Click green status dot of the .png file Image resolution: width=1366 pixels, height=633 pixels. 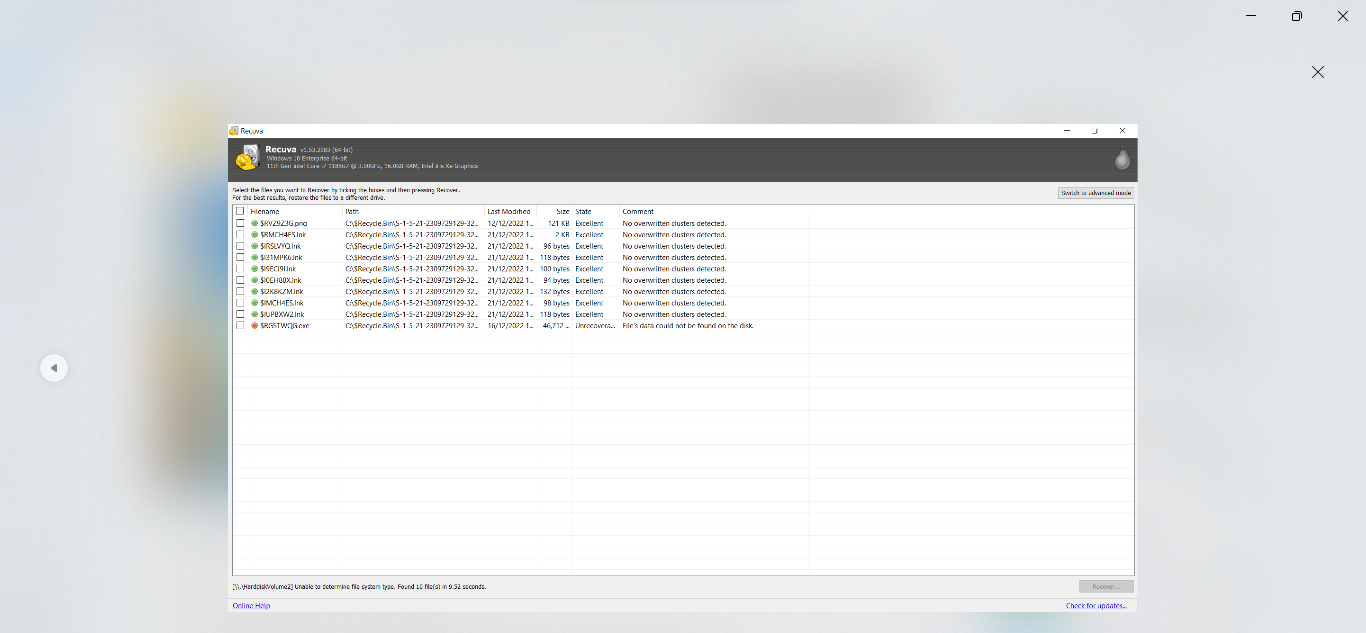[x=254, y=223]
